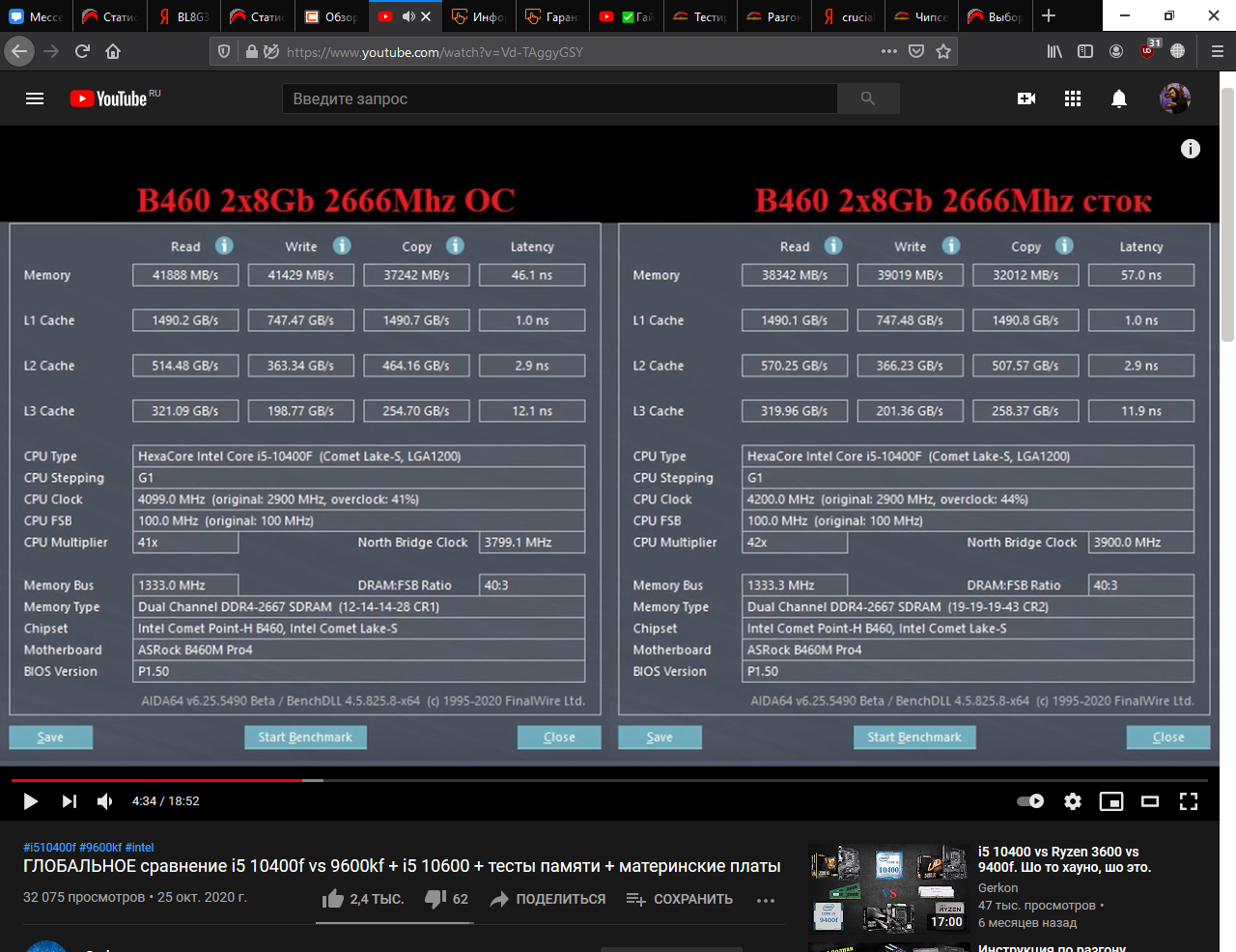Image resolution: width=1236 pixels, height=952 pixels.
Task: Open the YouTube guide menu
Action: pos(35,98)
